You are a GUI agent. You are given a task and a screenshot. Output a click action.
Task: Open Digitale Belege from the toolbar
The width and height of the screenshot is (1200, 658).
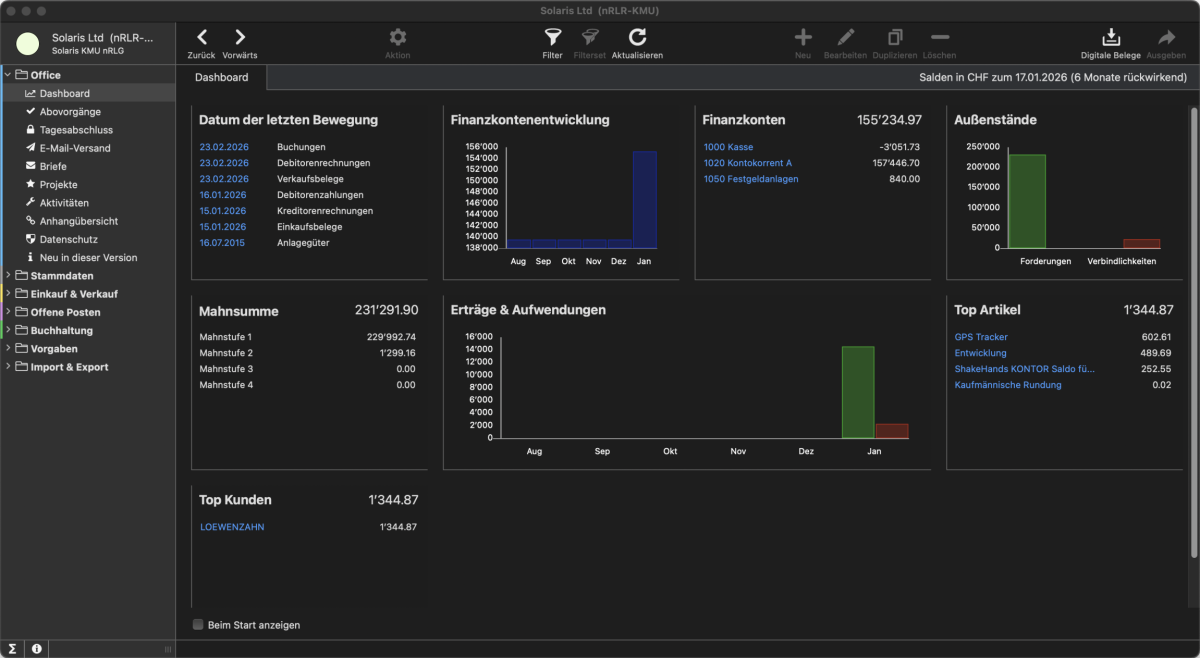[x=1110, y=38]
